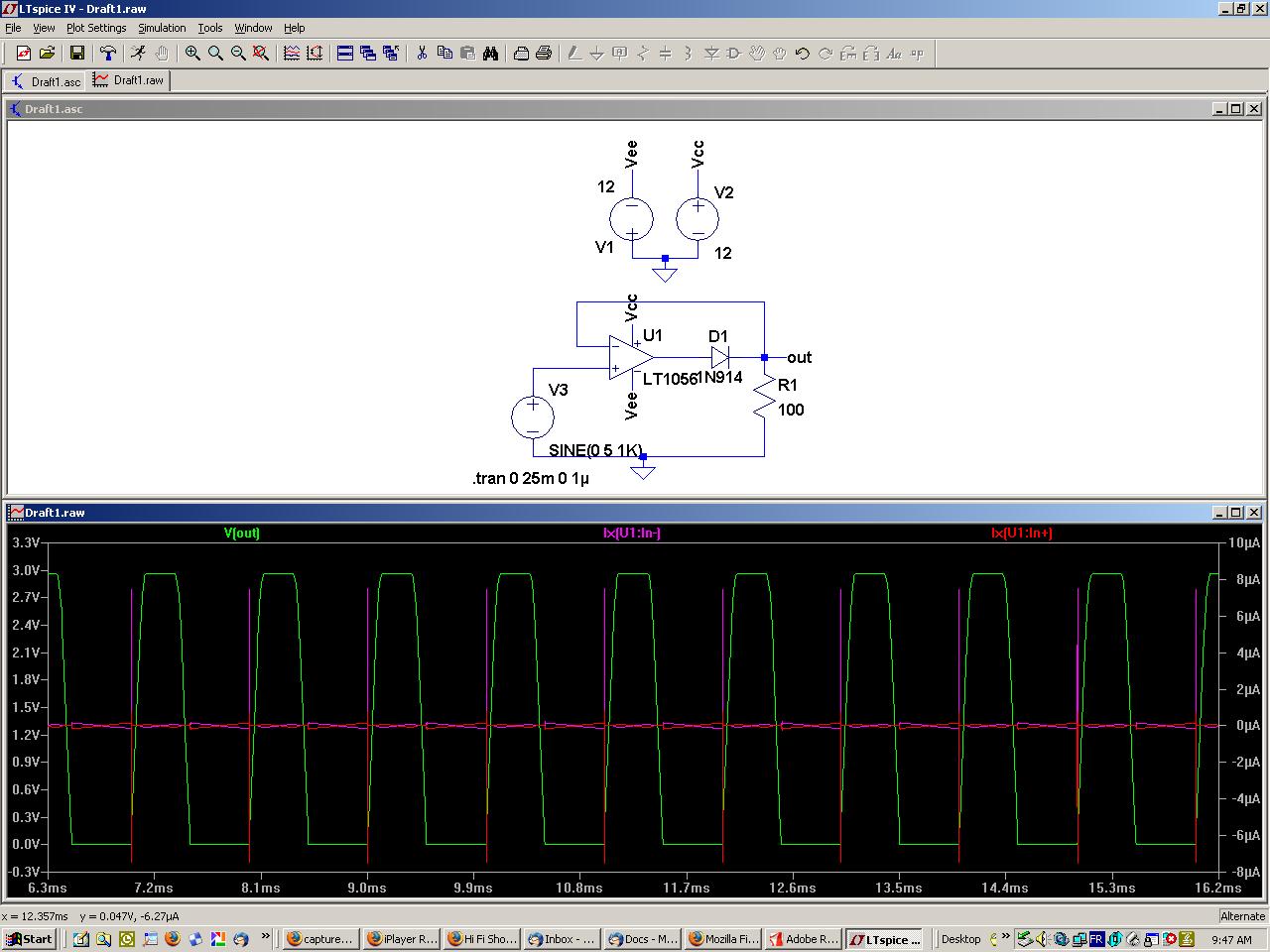Viewport: 1270px width, 952px height.
Task: Tile windows using the toolbar icon
Action: pos(344,54)
